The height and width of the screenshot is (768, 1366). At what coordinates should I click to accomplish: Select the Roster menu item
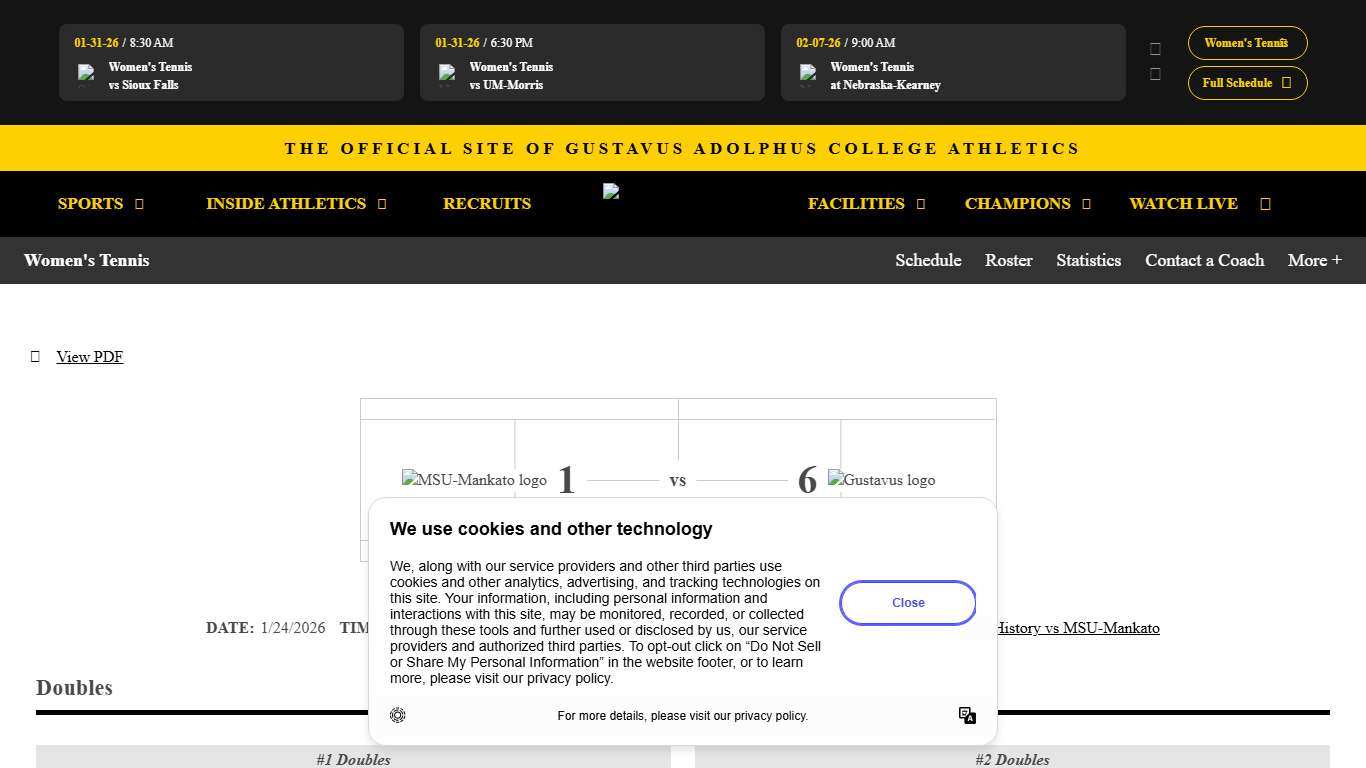click(x=1008, y=260)
